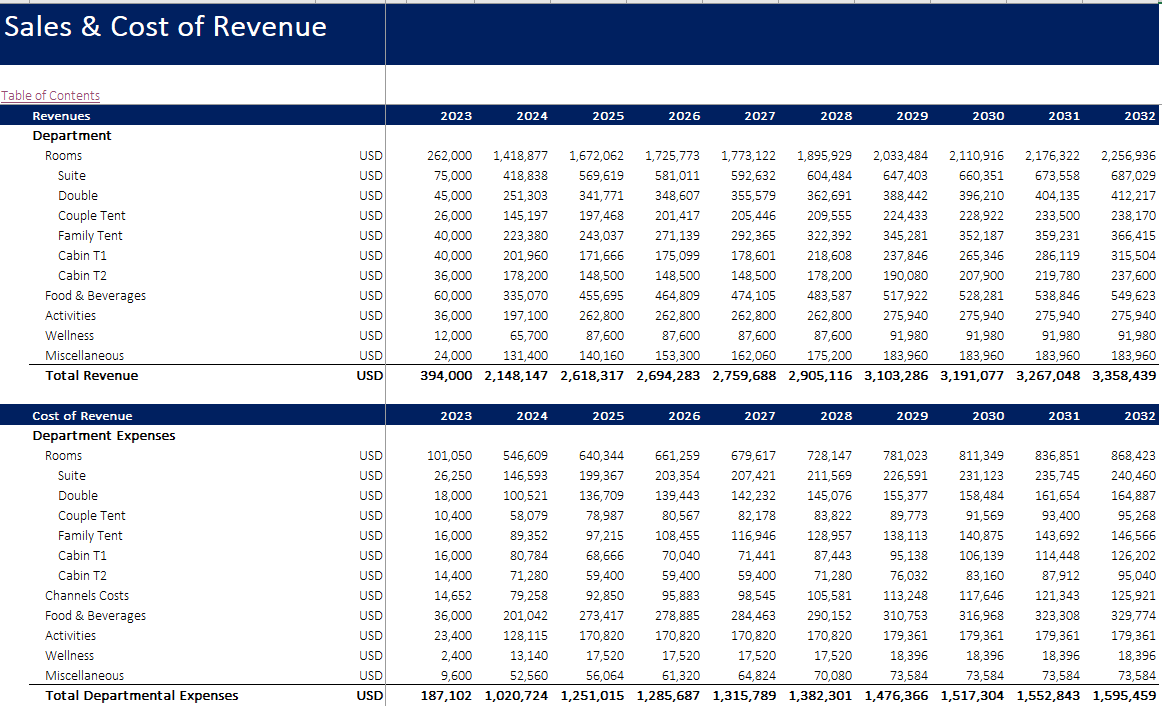Click Total Revenue value 3,358,439 for 2032
Viewport: 1162px width, 706px height.
[x=1124, y=376]
